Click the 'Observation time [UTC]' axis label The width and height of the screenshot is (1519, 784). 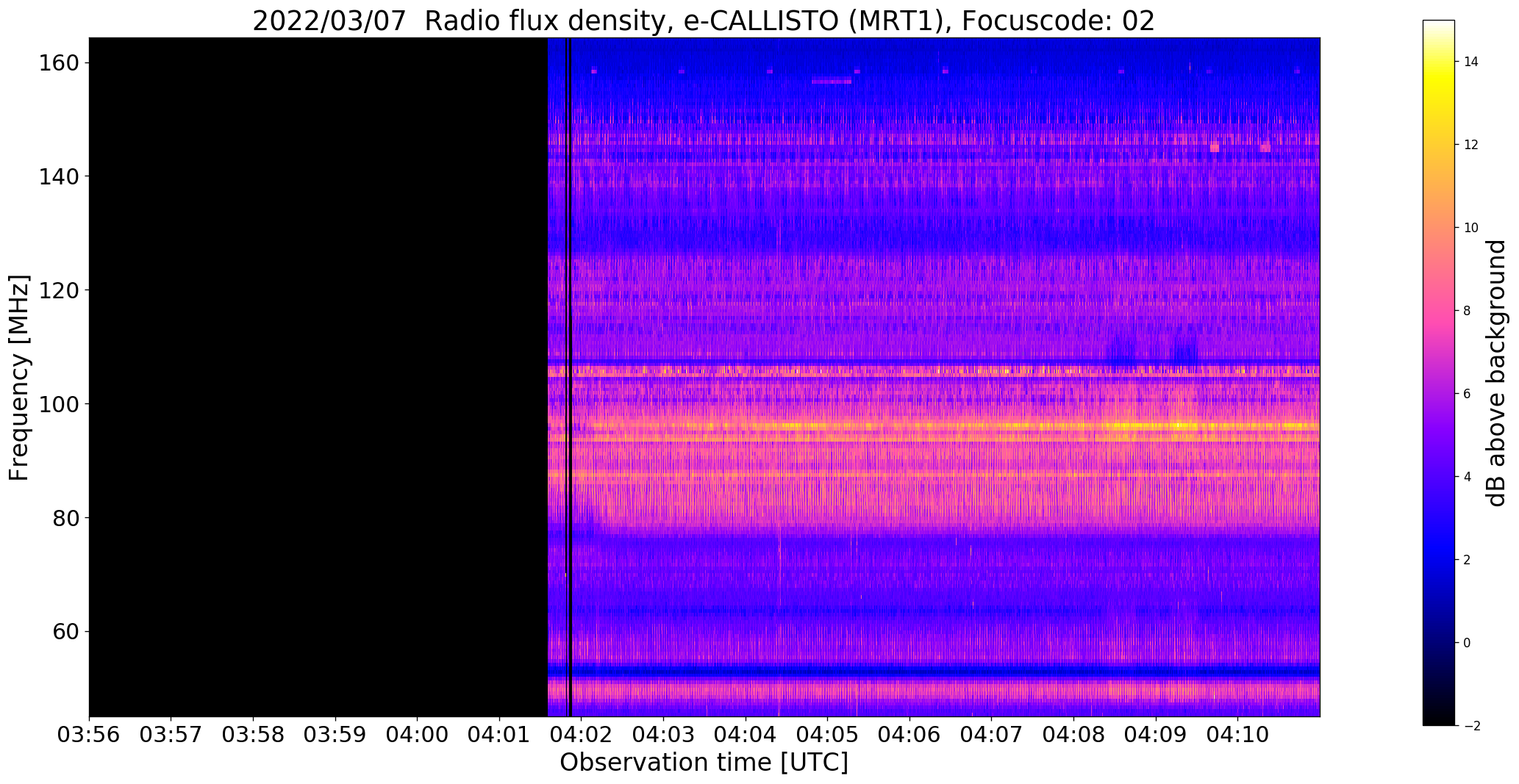click(x=704, y=763)
